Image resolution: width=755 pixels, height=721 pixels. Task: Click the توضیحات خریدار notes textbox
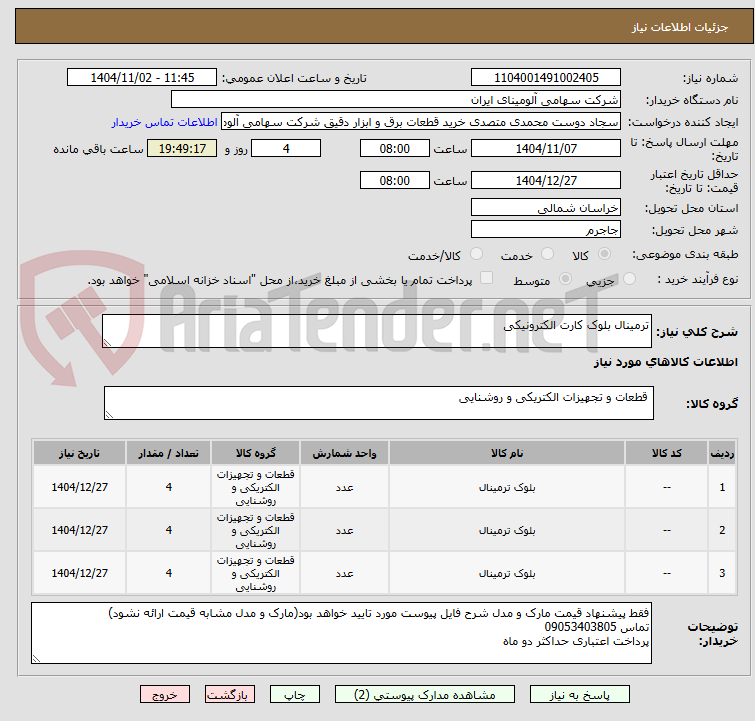click(x=341, y=633)
